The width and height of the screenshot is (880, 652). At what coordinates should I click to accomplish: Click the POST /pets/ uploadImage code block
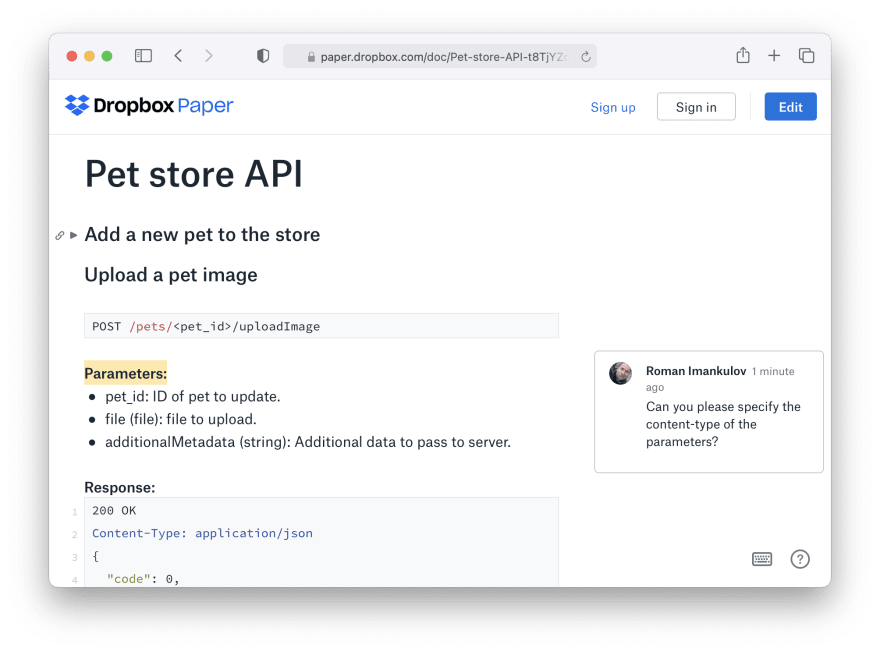click(321, 326)
